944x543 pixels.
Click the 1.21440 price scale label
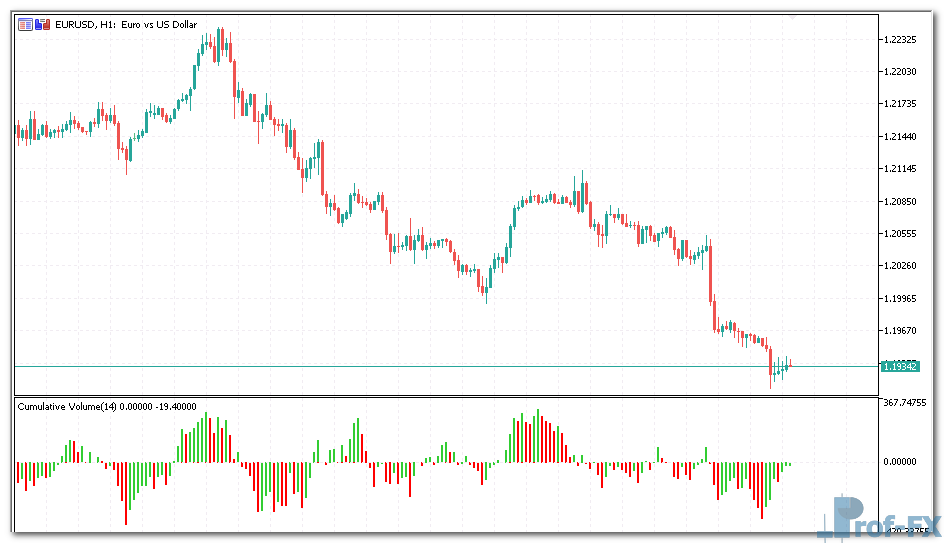click(x=900, y=137)
